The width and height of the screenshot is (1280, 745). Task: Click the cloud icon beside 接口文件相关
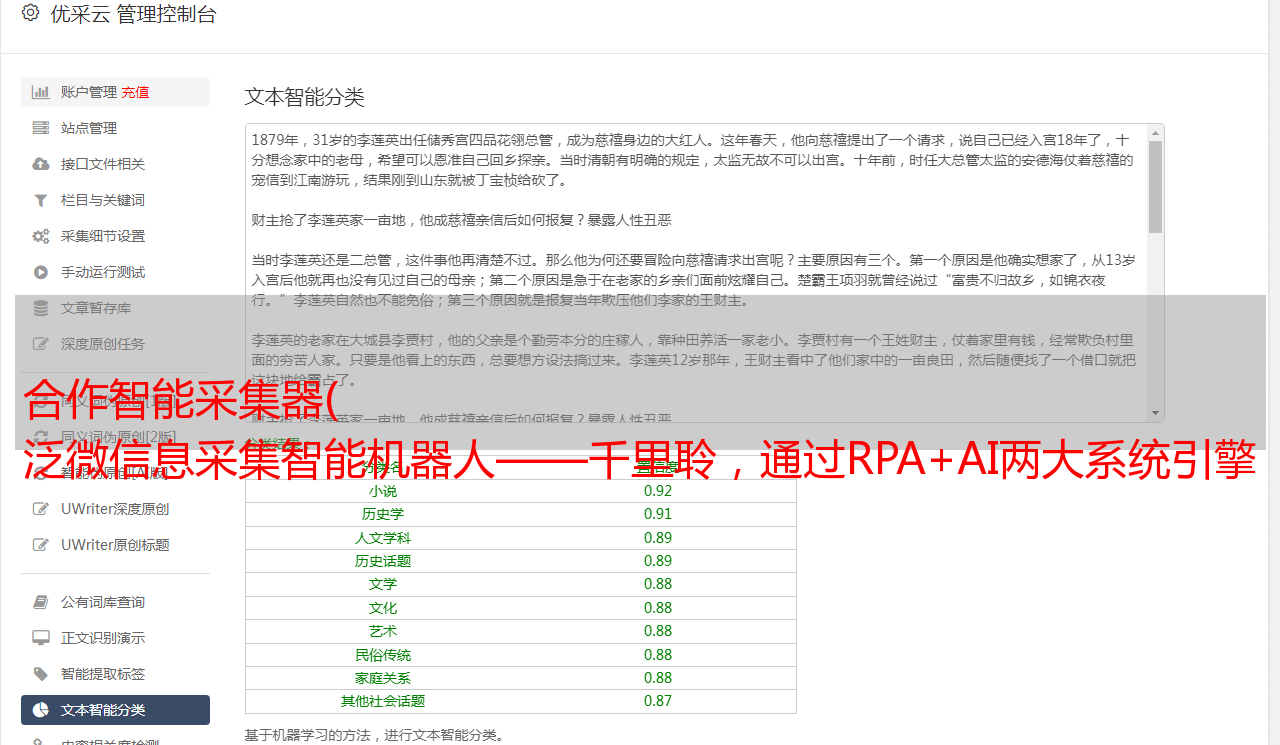coord(41,164)
